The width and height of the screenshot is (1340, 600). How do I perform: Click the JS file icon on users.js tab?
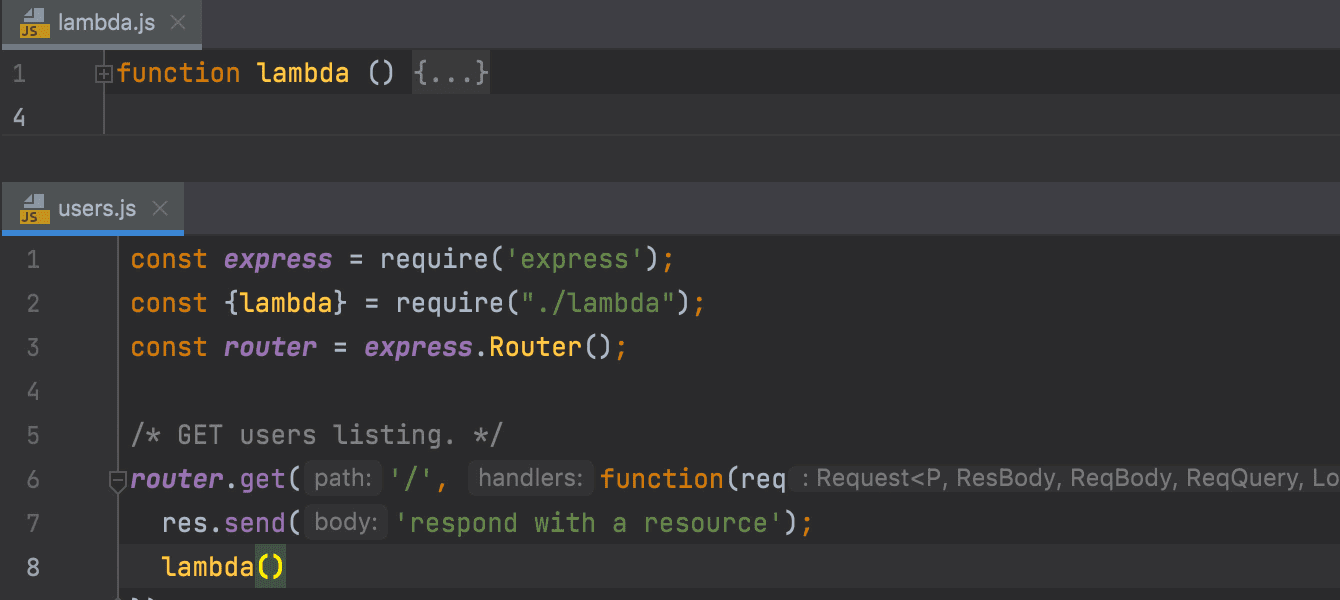point(34,209)
